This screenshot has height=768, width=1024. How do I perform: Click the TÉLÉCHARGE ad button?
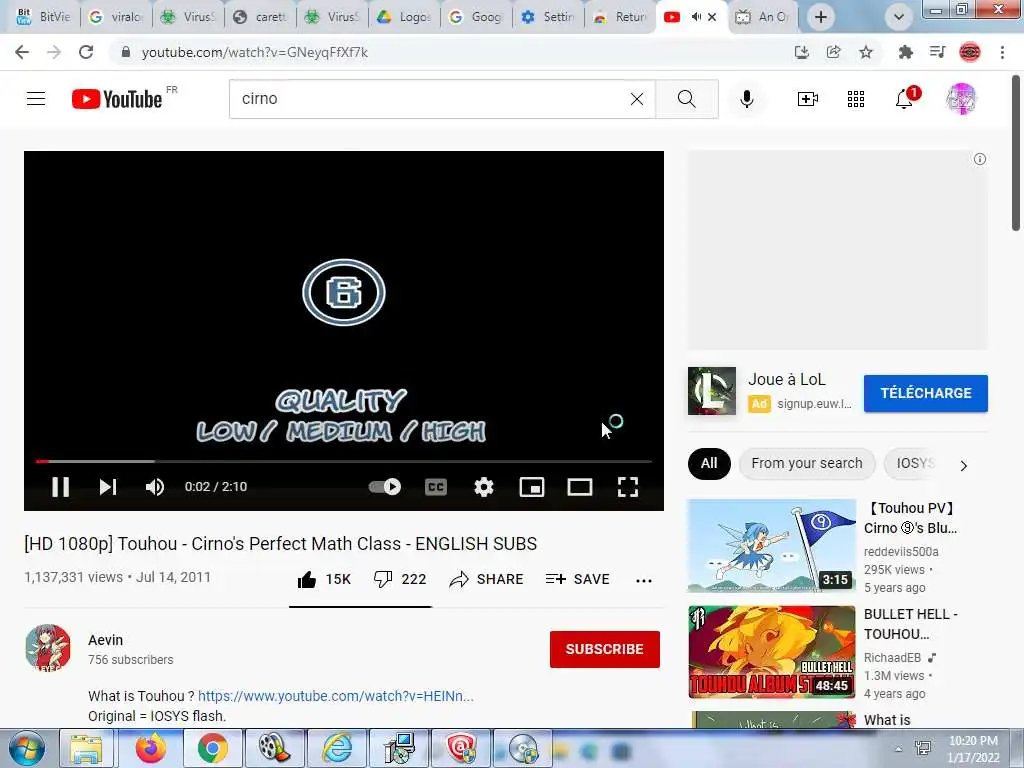[925, 393]
